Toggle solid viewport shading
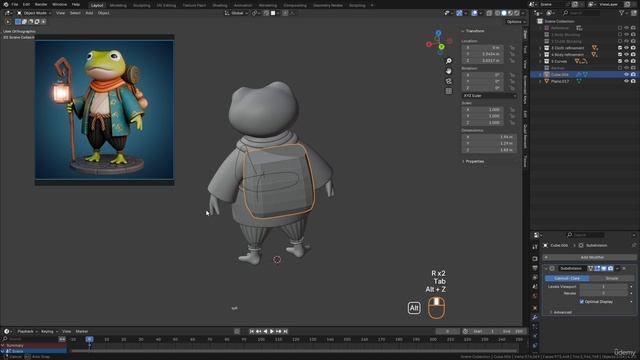This screenshot has width=640, height=360. pos(504,13)
